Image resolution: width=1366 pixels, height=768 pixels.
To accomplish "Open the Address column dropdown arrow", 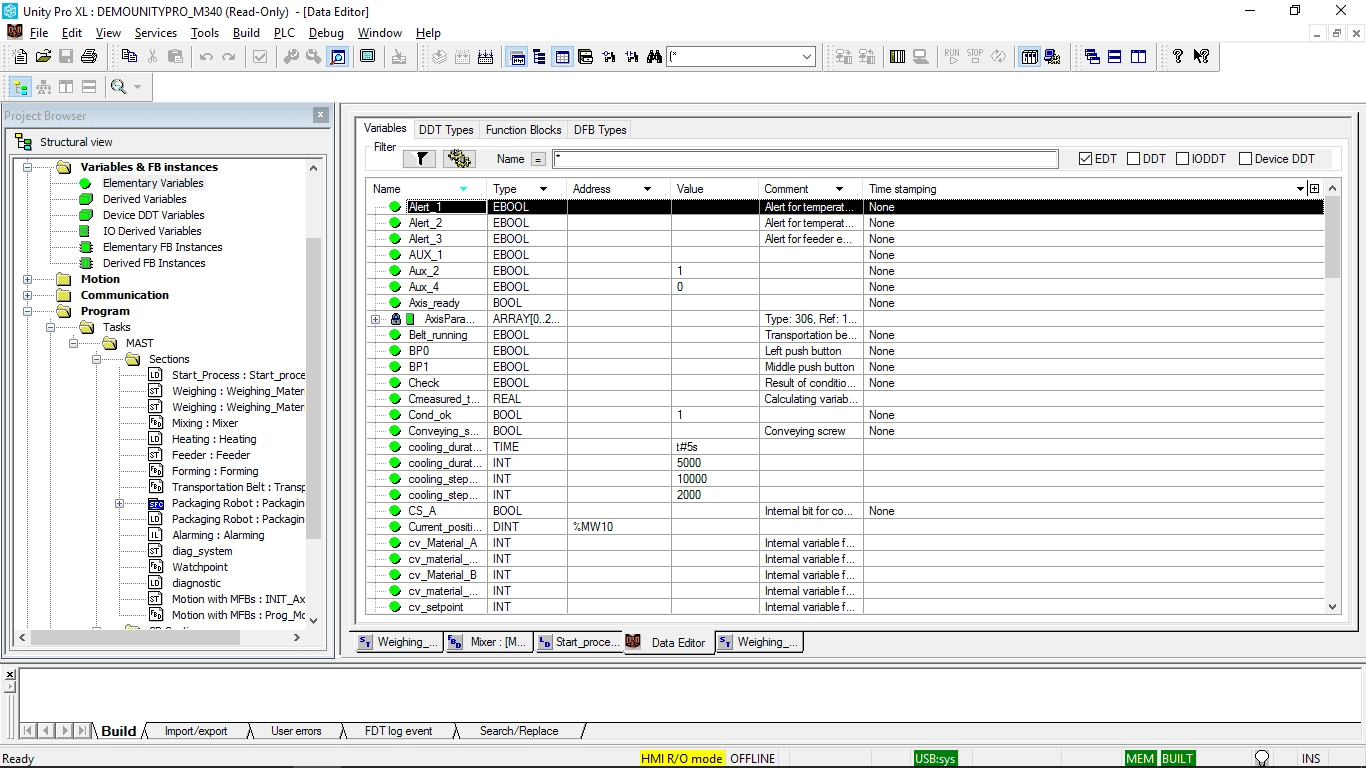I will click(x=647, y=189).
